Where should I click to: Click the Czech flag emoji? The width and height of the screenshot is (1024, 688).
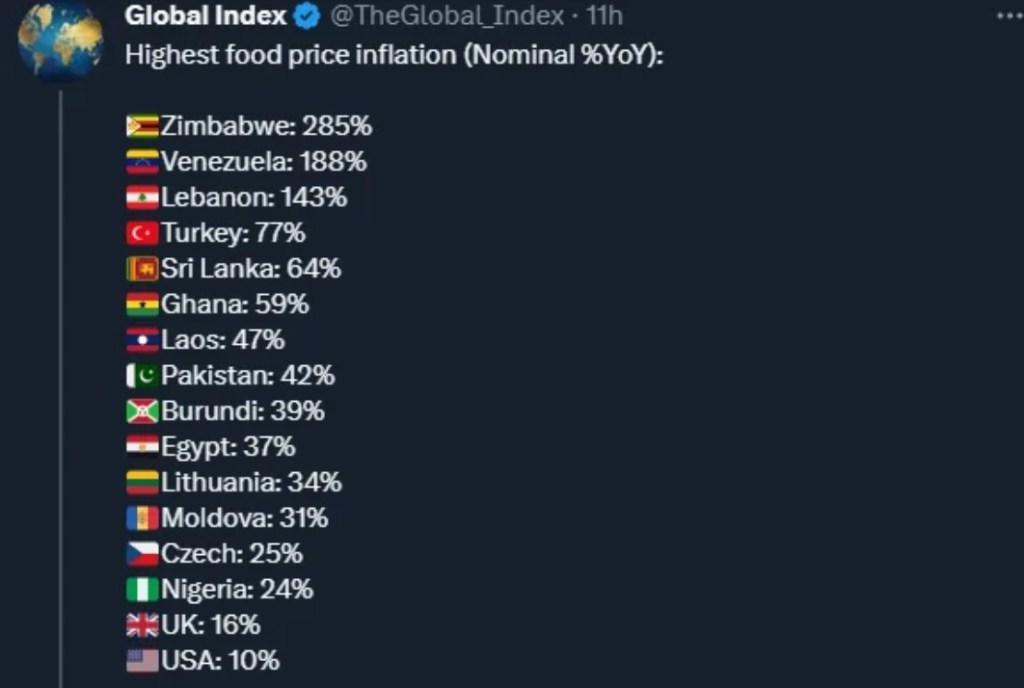point(142,554)
